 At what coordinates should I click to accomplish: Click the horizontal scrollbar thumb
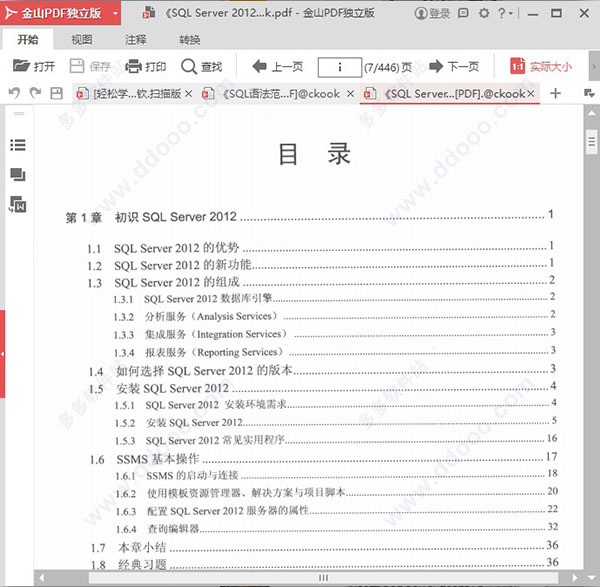coord(323,577)
